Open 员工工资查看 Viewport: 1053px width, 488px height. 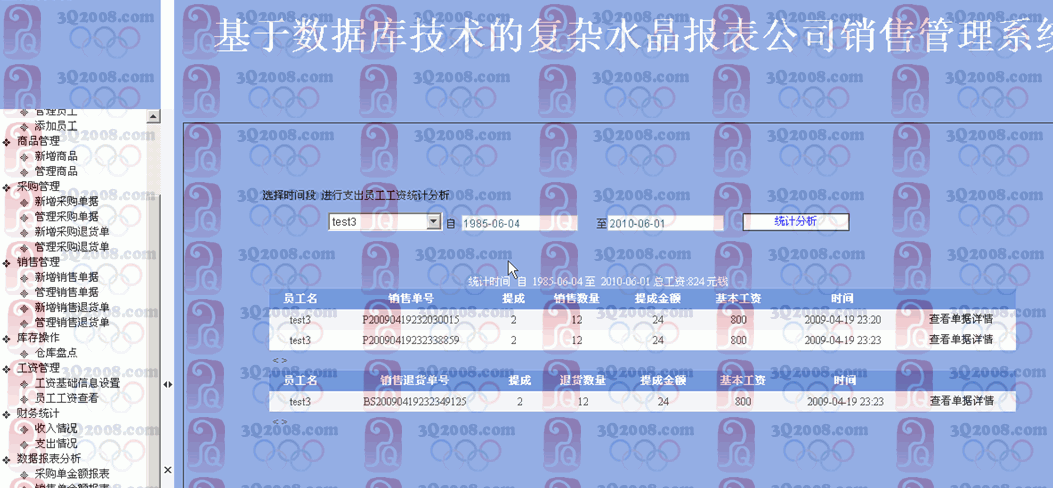tap(66, 398)
